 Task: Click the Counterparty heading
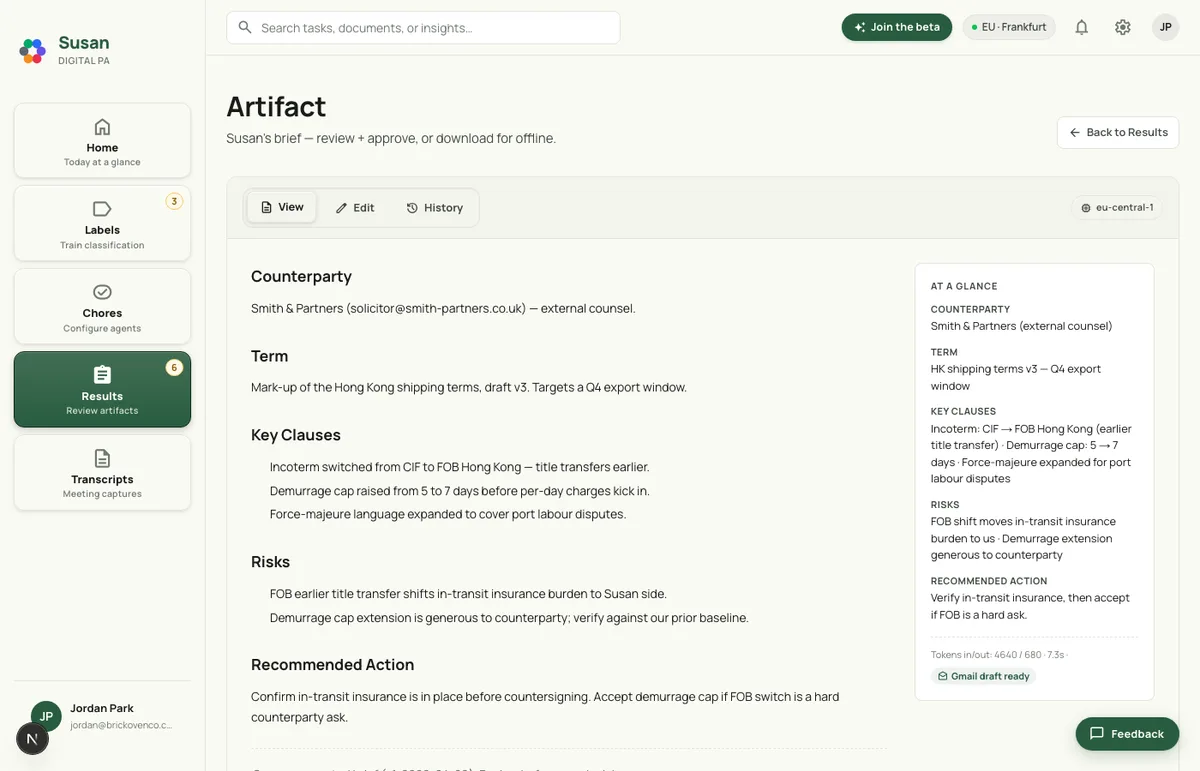(301, 276)
